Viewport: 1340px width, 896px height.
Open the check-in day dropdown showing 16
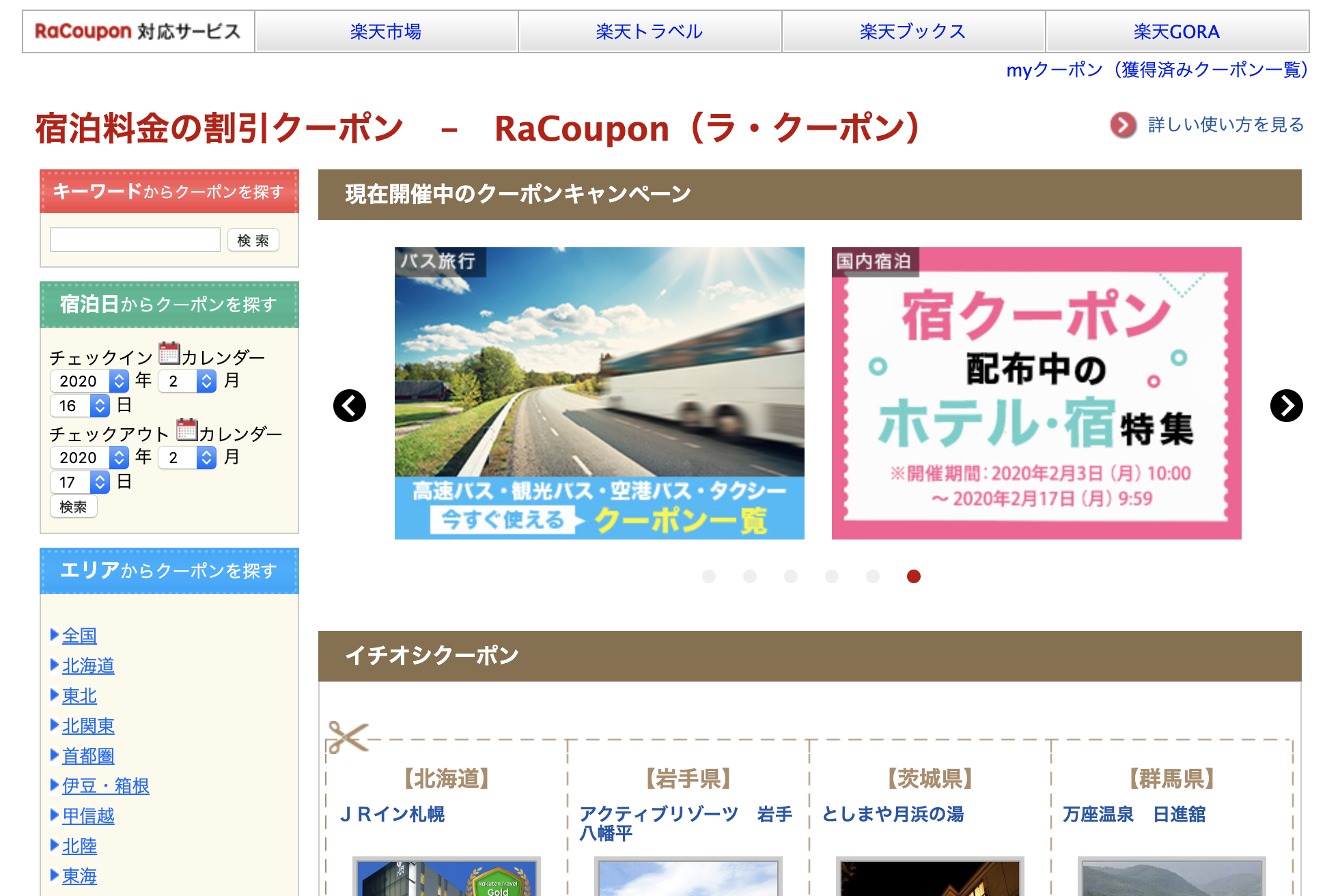click(80, 406)
